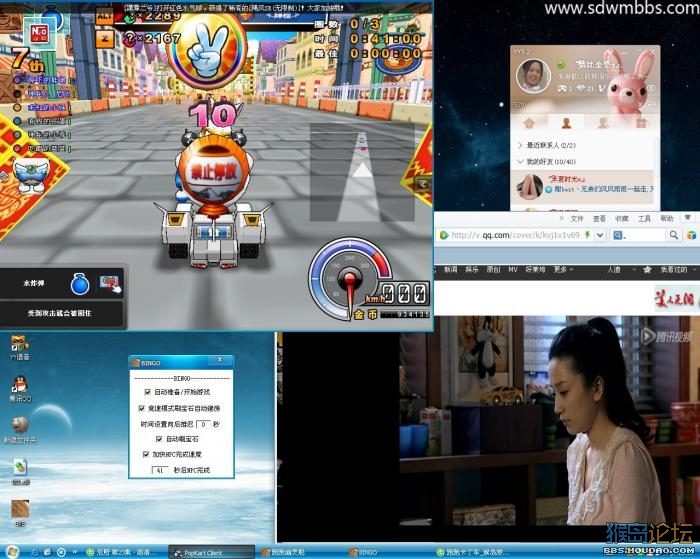Collapse the 我的好友 group in YY
This screenshot has height=559, width=700.
520,162
